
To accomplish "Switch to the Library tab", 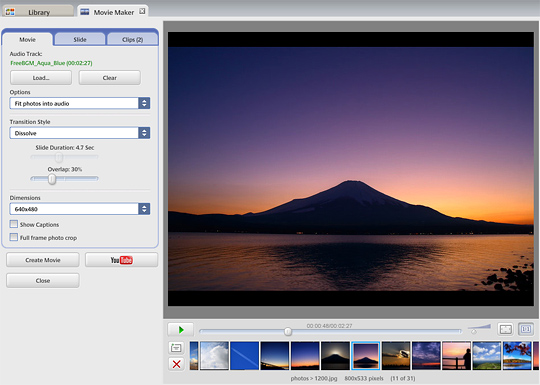I will pyautogui.click(x=38, y=11).
